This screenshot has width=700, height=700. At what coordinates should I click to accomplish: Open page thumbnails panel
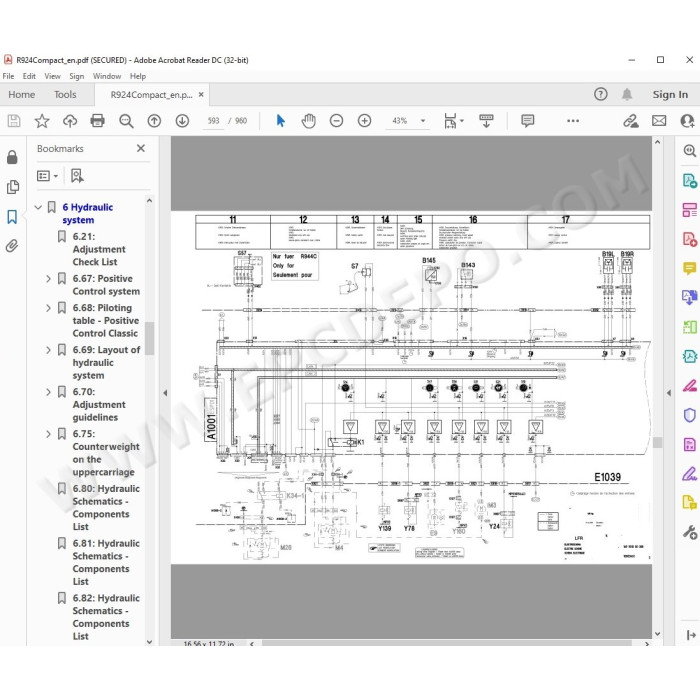(x=12, y=187)
